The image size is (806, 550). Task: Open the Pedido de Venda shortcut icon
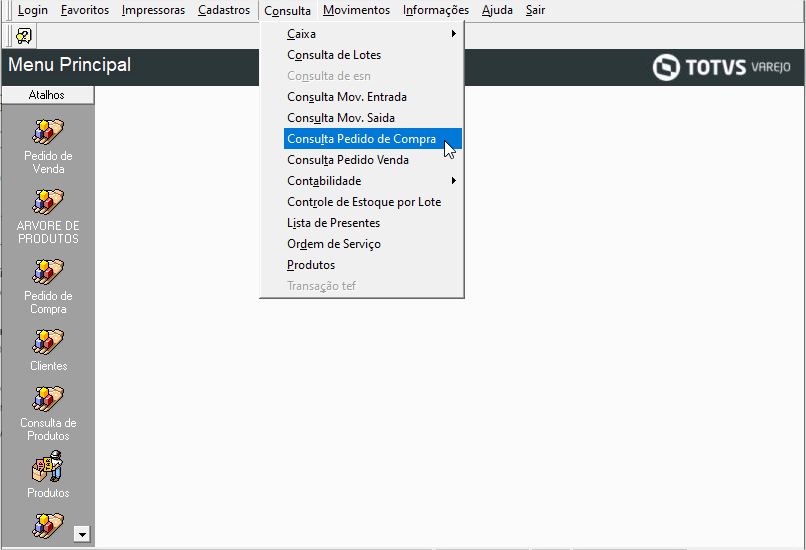[48, 132]
